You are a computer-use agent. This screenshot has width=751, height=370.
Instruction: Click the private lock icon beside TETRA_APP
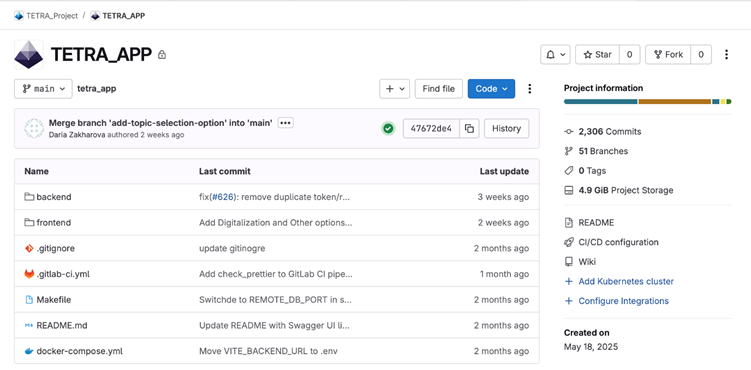point(162,55)
